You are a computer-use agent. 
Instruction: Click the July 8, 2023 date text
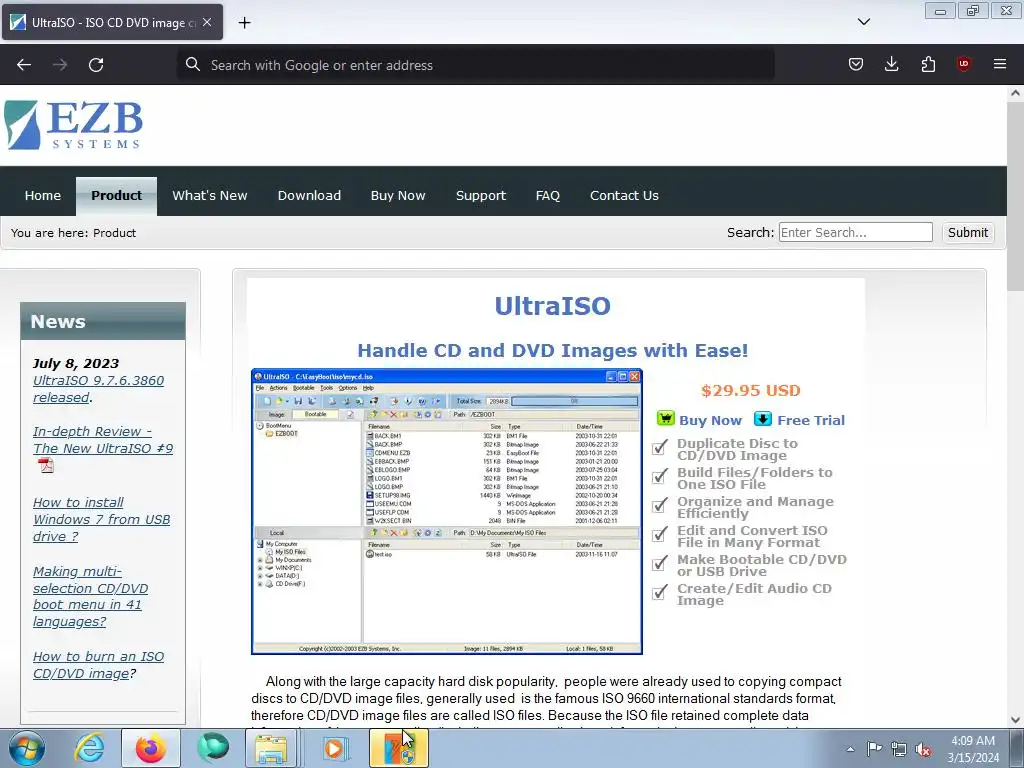point(76,363)
